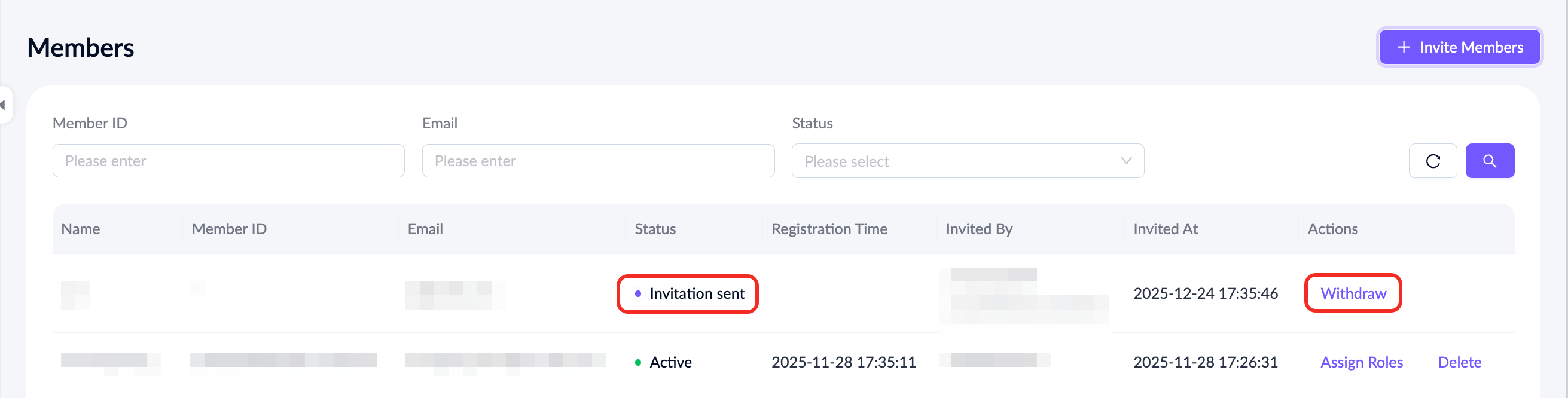Click the Invitation sent status label

click(696, 293)
